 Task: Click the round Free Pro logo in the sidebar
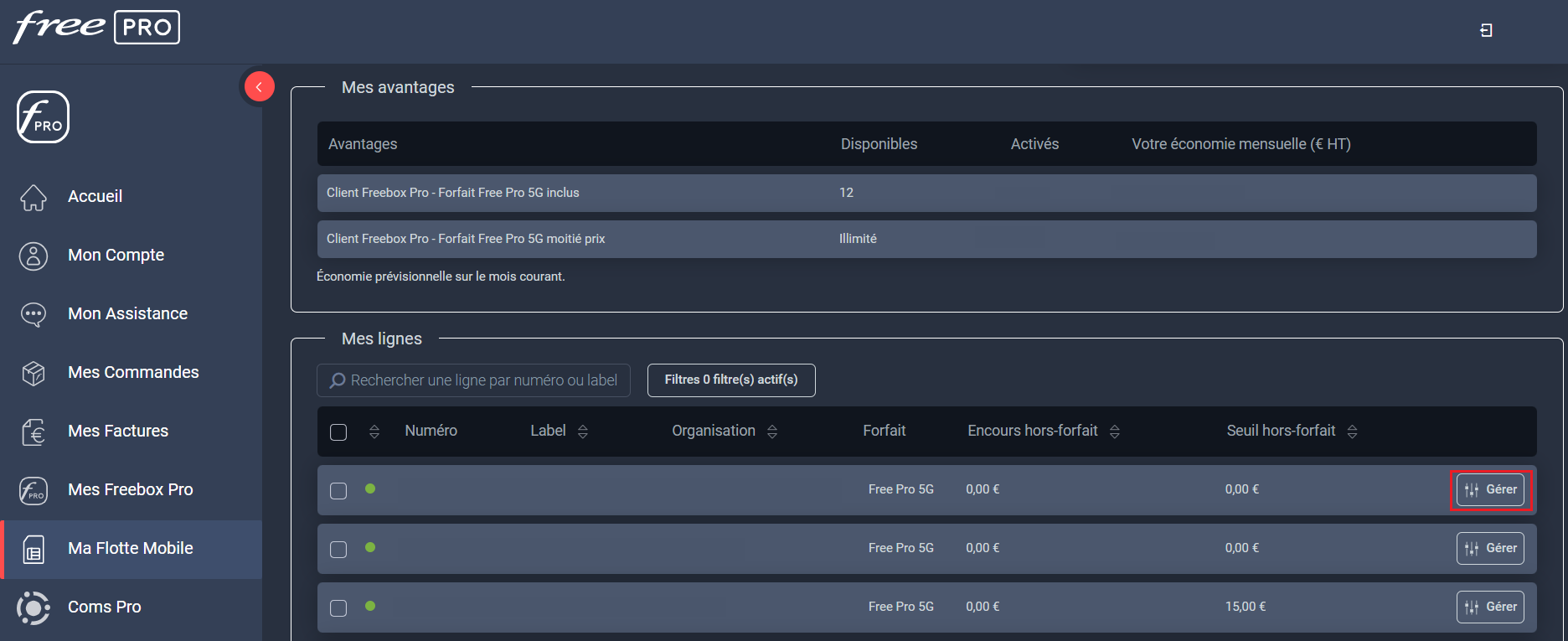(43, 117)
